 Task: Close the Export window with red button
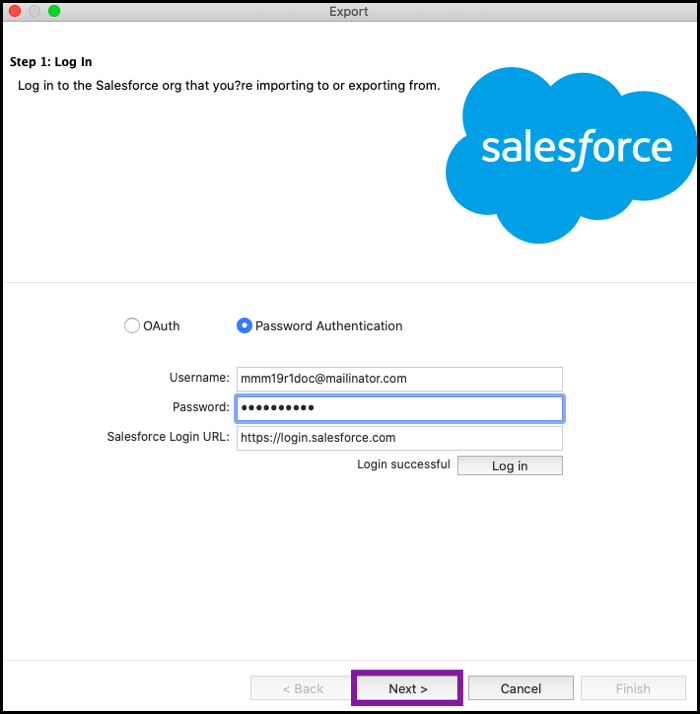tap(15, 11)
